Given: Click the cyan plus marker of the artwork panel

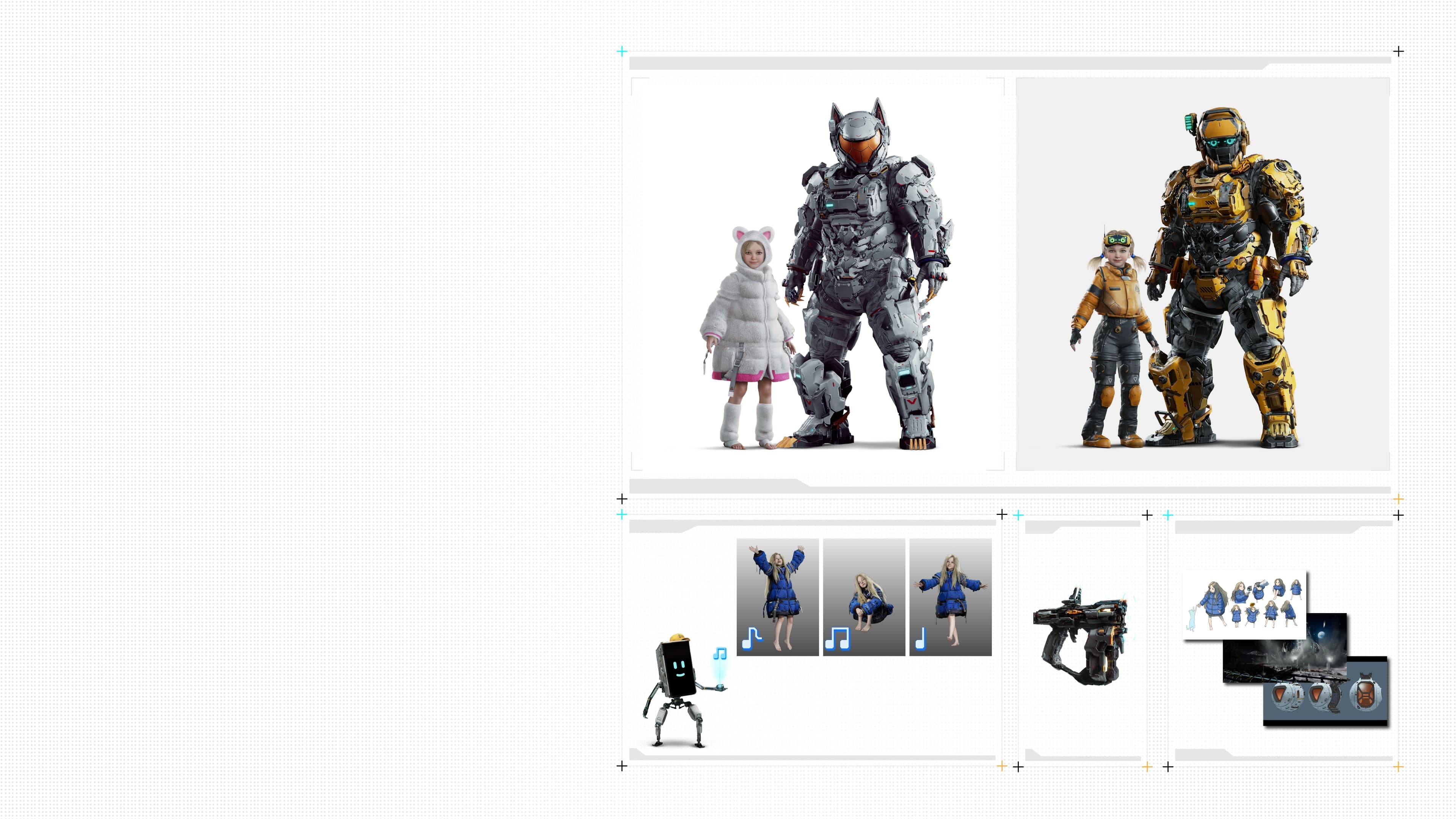Looking at the screenshot, I should click(x=1168, y=515).
